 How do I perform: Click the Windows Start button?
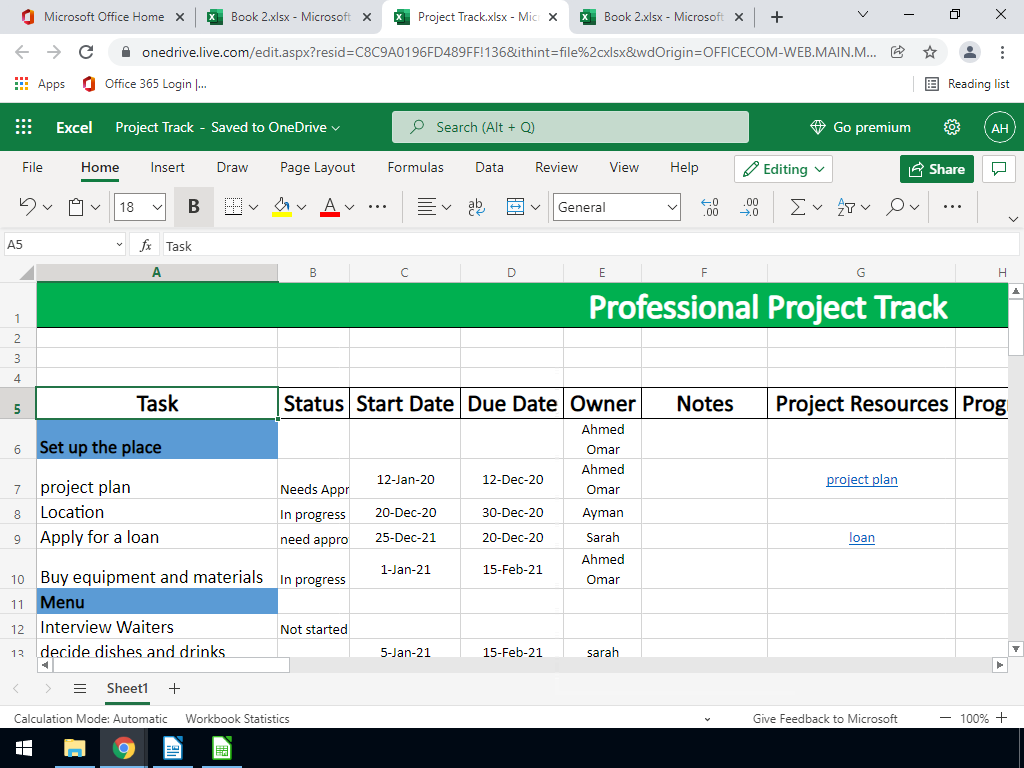point(24,748)
